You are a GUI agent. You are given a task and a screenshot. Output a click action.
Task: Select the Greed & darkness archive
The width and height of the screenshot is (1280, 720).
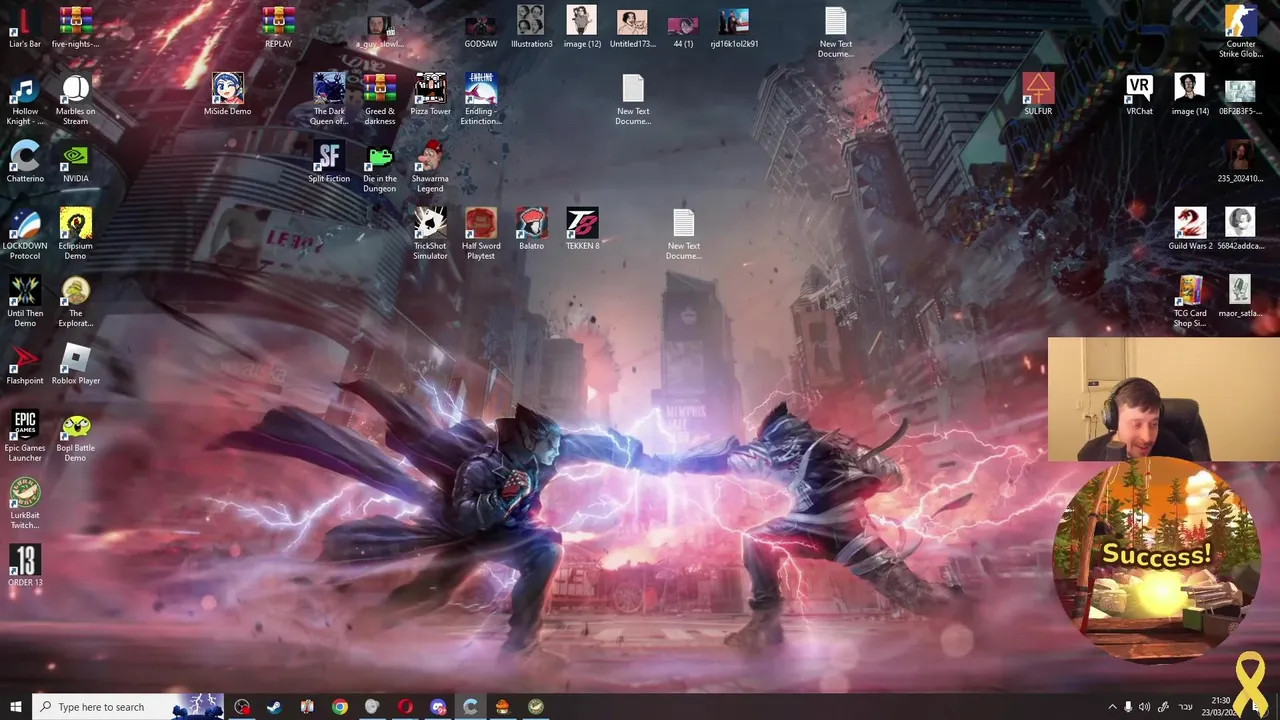380,99
